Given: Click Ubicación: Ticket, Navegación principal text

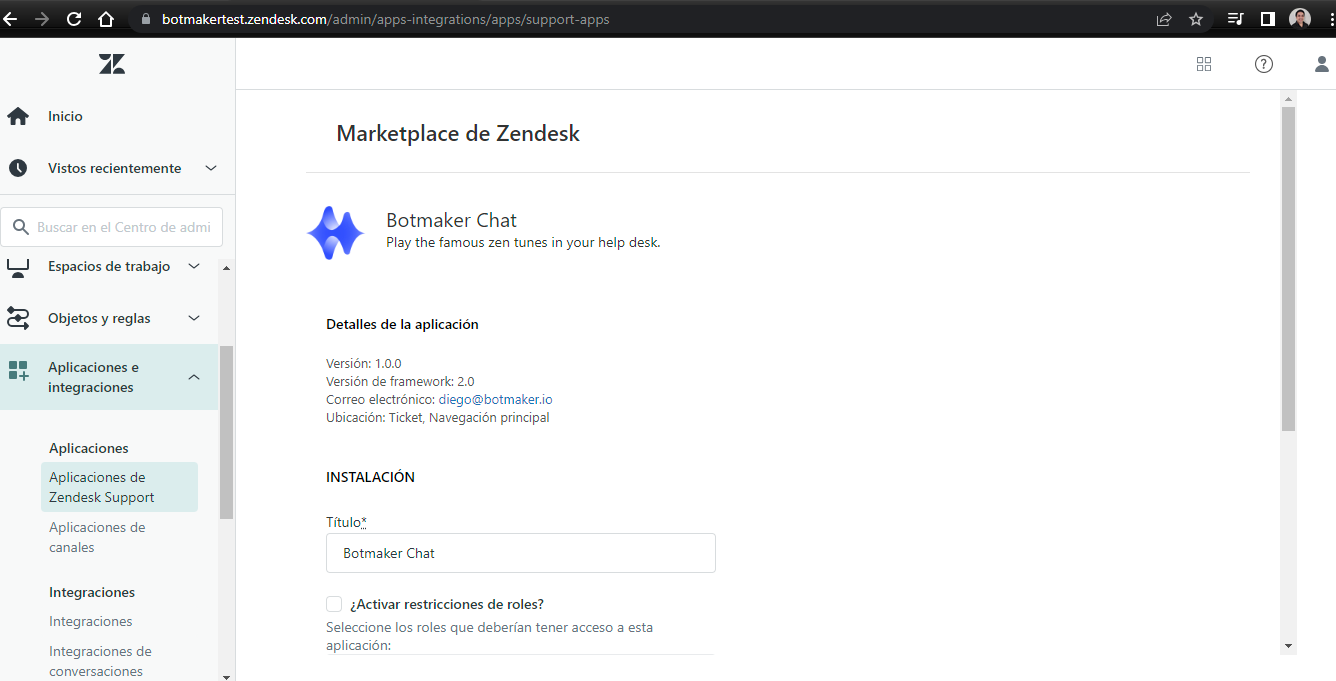Looking at the screenshot, I should (438, 417).
